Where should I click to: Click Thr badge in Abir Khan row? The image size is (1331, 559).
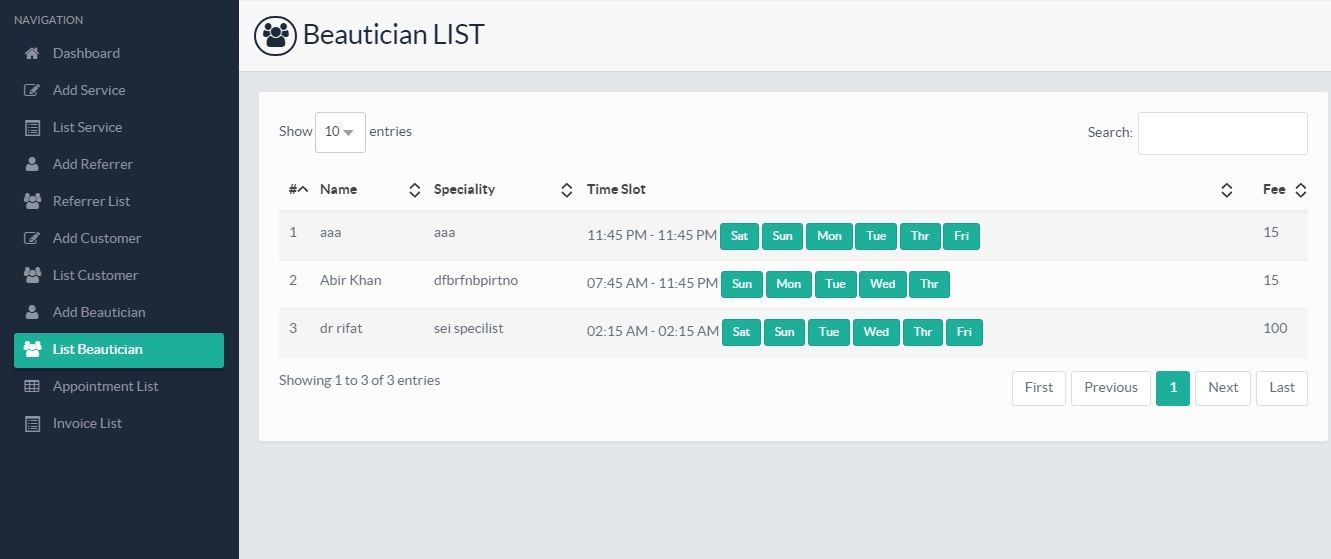[929, 284]
